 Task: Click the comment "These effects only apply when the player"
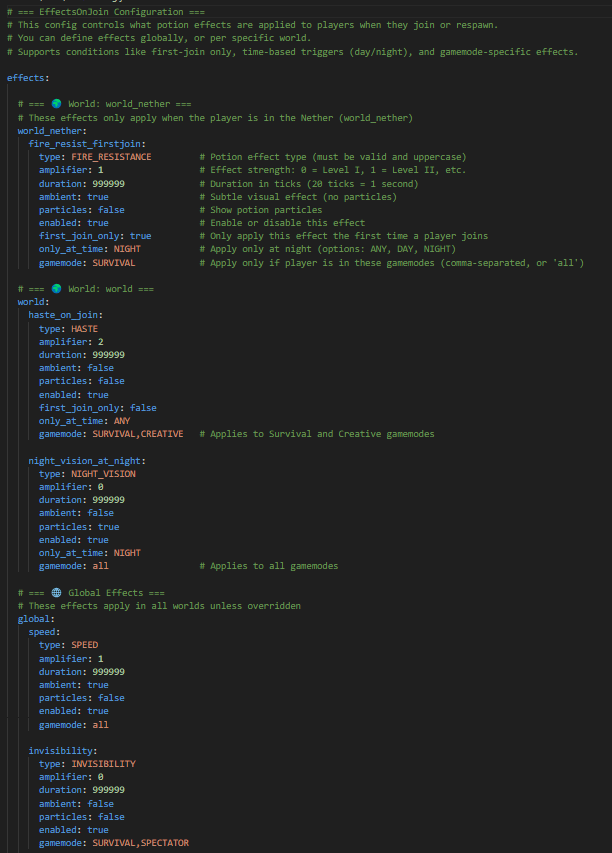tap(215, 118)
